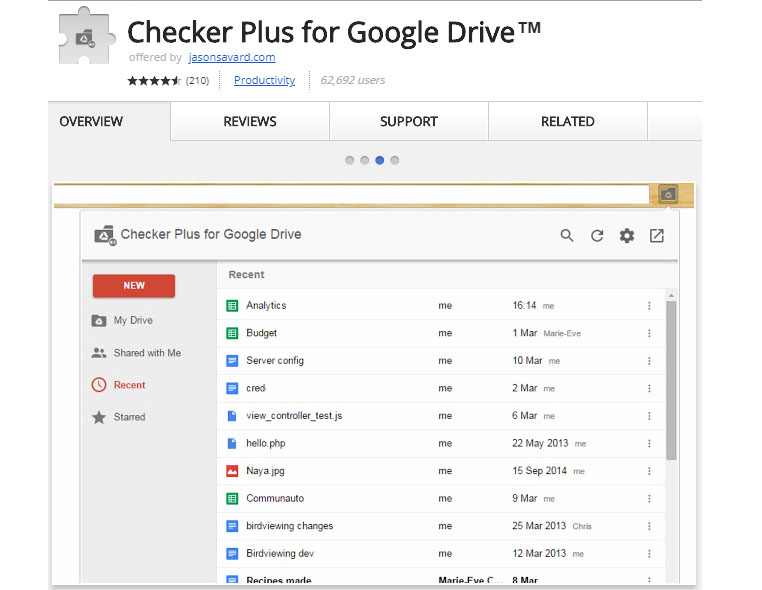
Task: Open more options for cred row
Action: point(649,388)
